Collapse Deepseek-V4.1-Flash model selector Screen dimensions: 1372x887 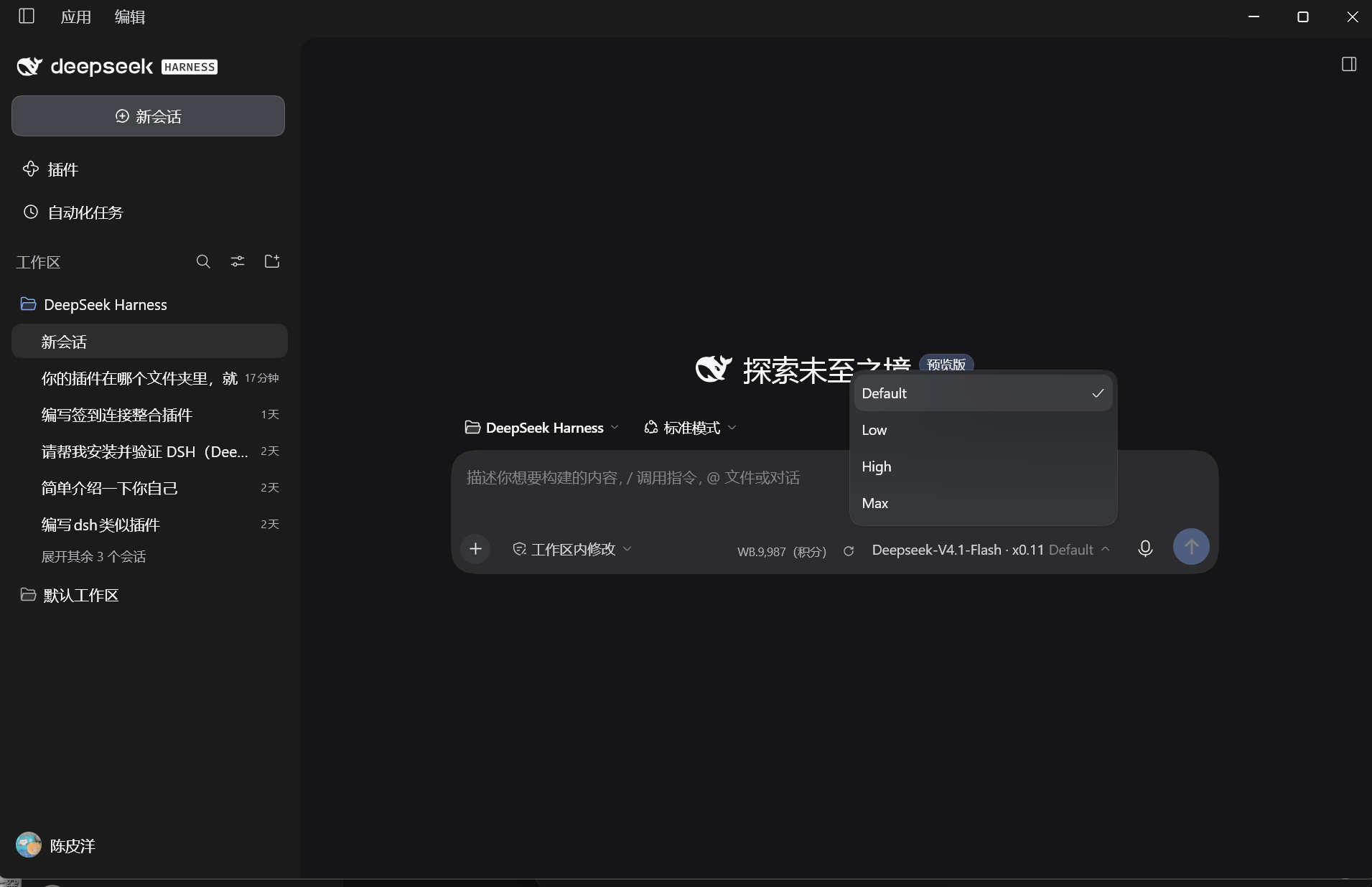(x=991, y=550)
